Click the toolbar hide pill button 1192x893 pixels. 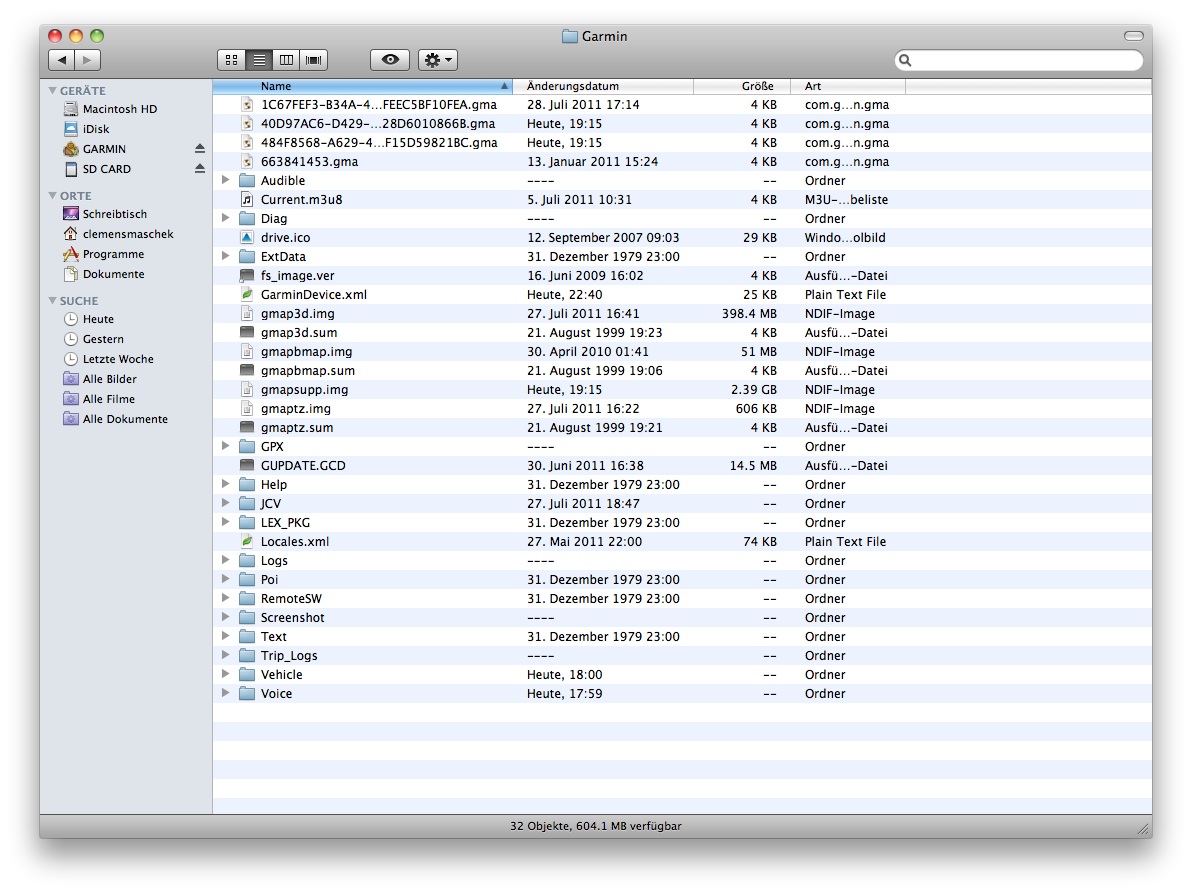1133,36
